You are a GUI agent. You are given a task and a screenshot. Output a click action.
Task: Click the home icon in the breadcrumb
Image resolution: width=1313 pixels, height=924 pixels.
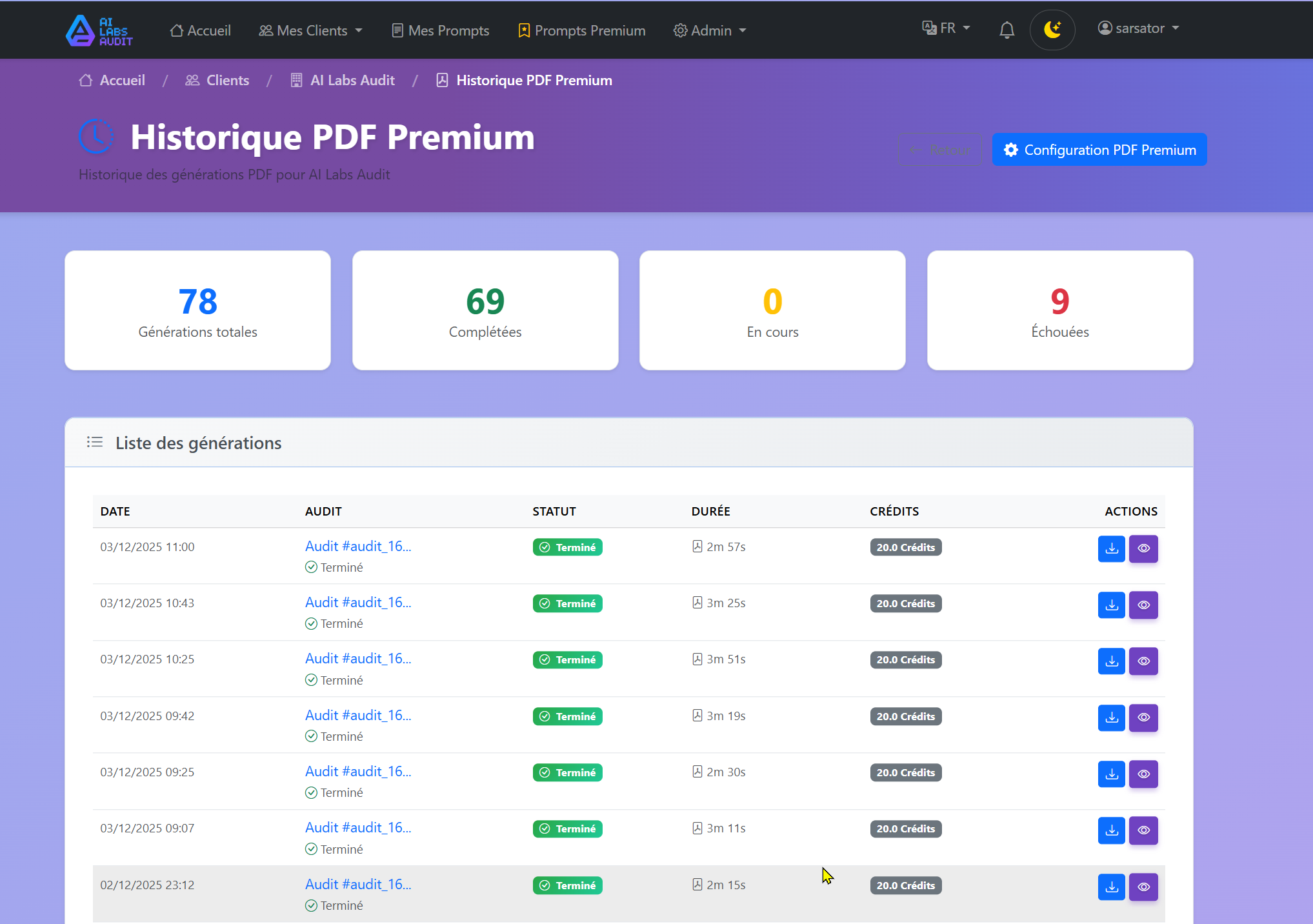point(86,79)
